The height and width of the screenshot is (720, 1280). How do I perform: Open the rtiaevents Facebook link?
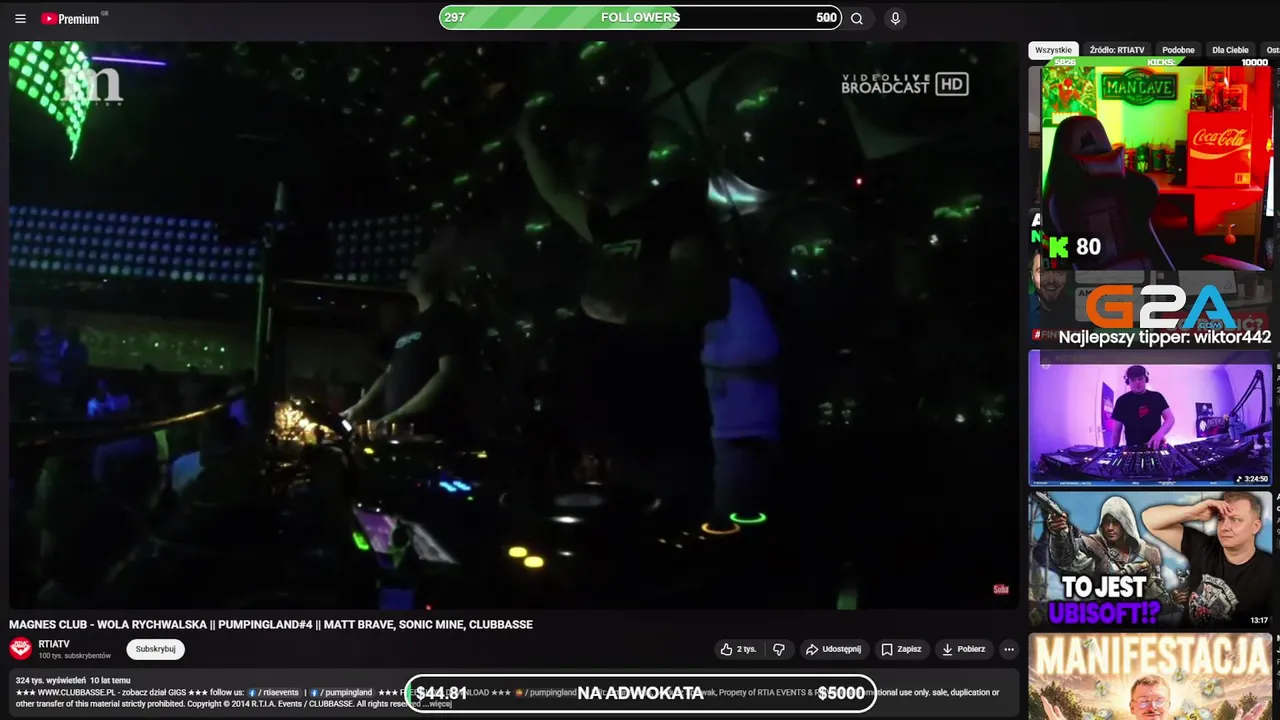click(273, 692)
